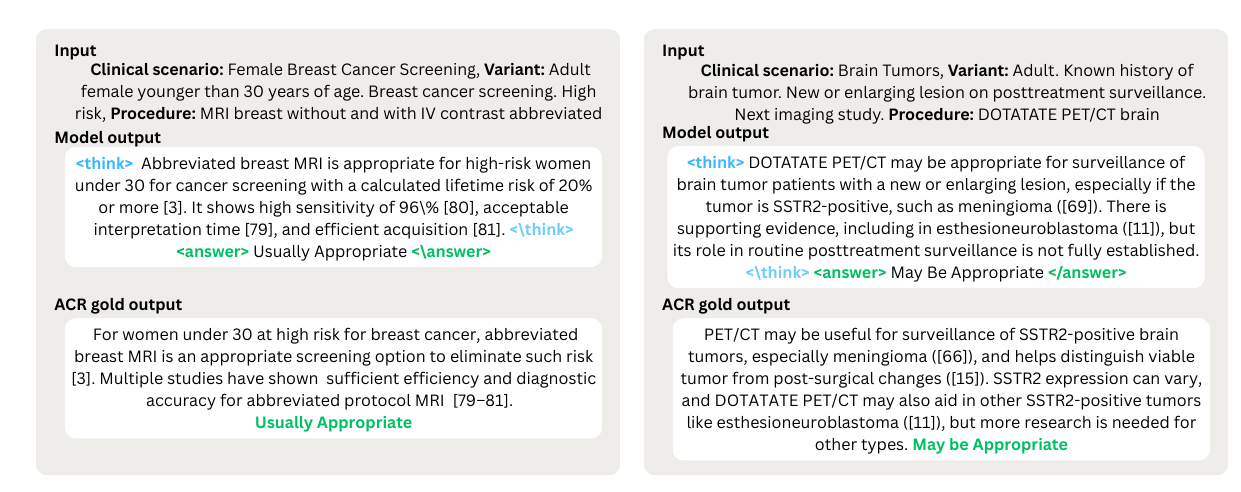
Task: Click the [79–81] citation range in gold output
Action: pos(488,400)
